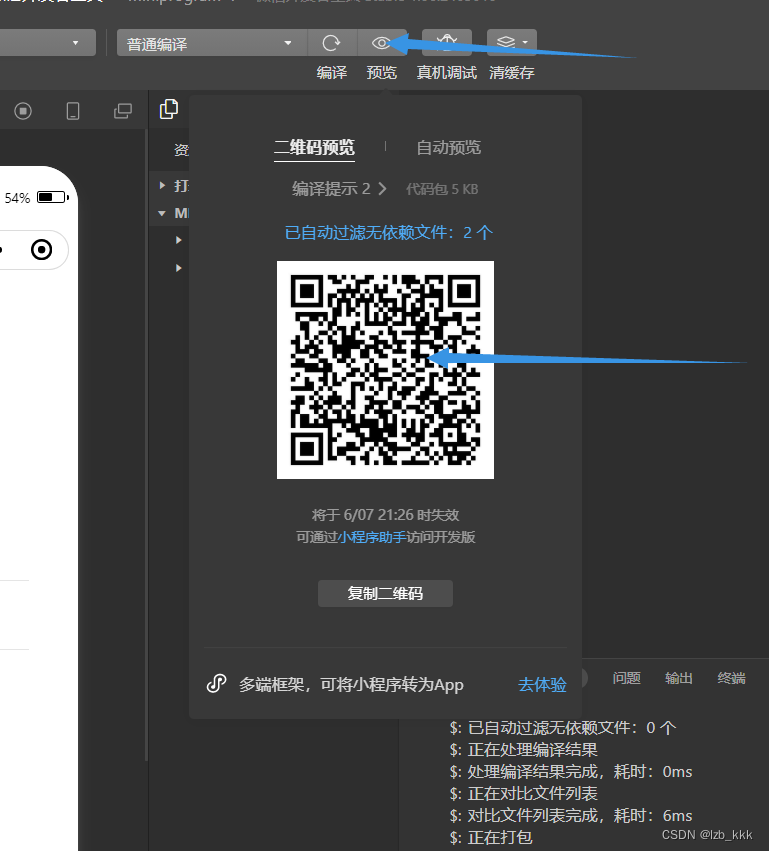Expand the collapsed 打 tree section
The width and height of the screenshot is (769, 851).
(162, 185)
